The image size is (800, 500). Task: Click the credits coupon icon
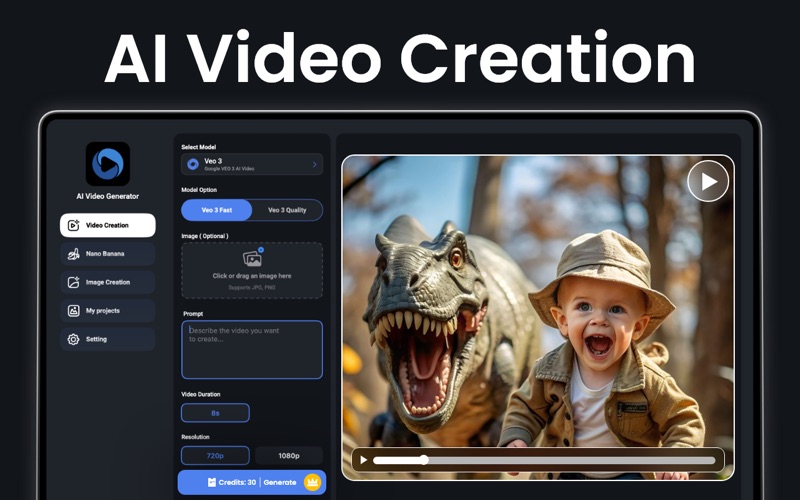pos(212,482)
